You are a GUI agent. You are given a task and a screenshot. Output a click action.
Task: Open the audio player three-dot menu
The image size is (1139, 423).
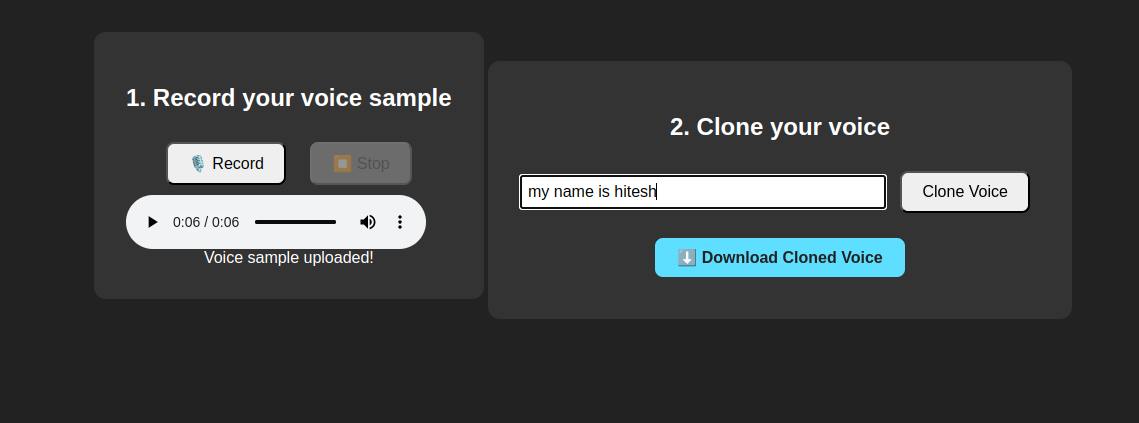(400, 222)
